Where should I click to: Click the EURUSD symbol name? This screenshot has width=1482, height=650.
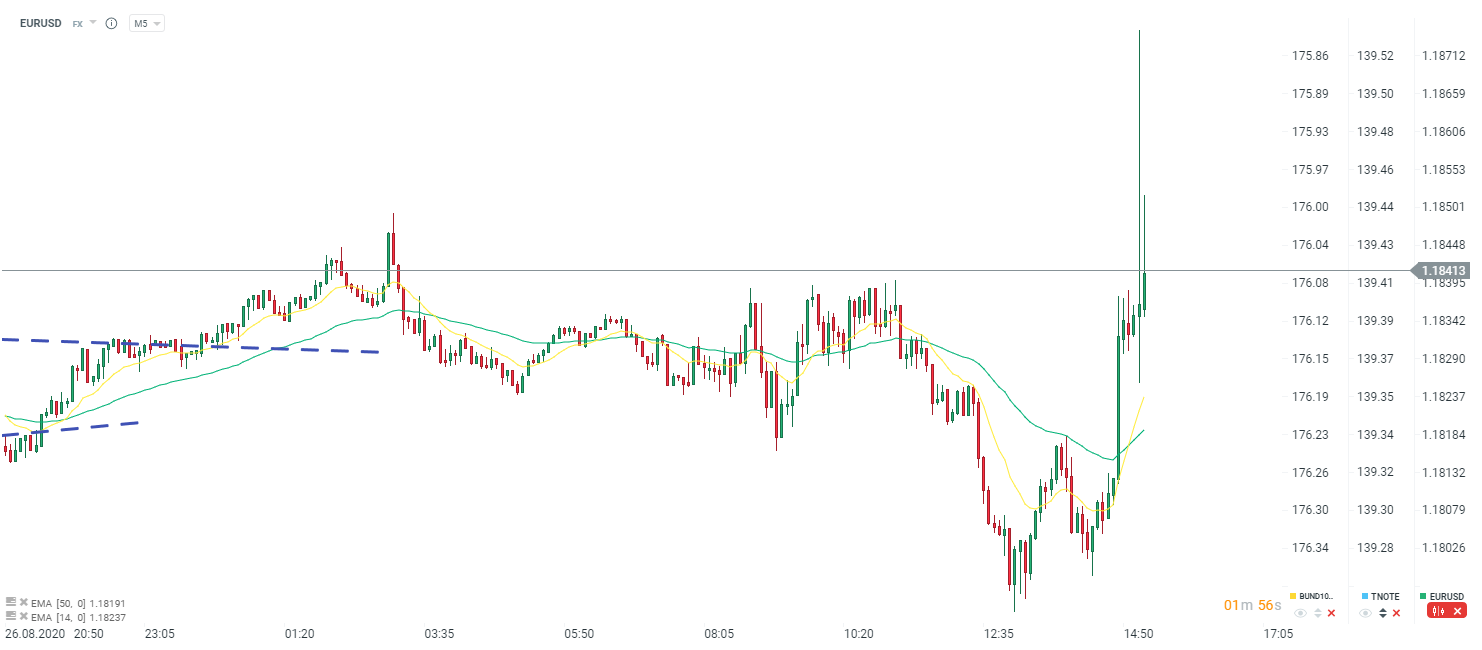[41, 23]
